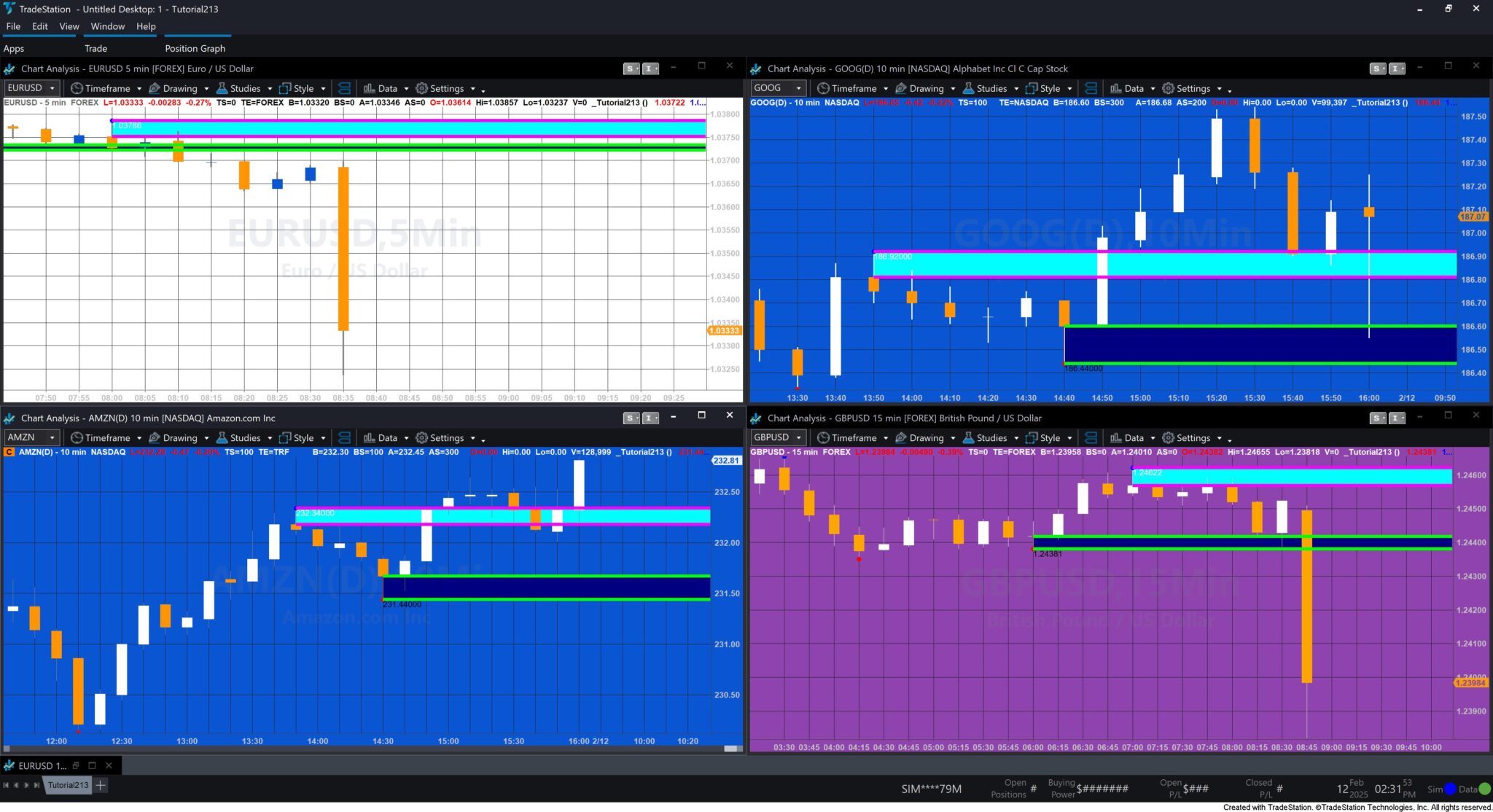Click the AMZN chart horizontal scrollbar thumb
This screenshot has height=812, width=1493.
(x=730, y=749)
